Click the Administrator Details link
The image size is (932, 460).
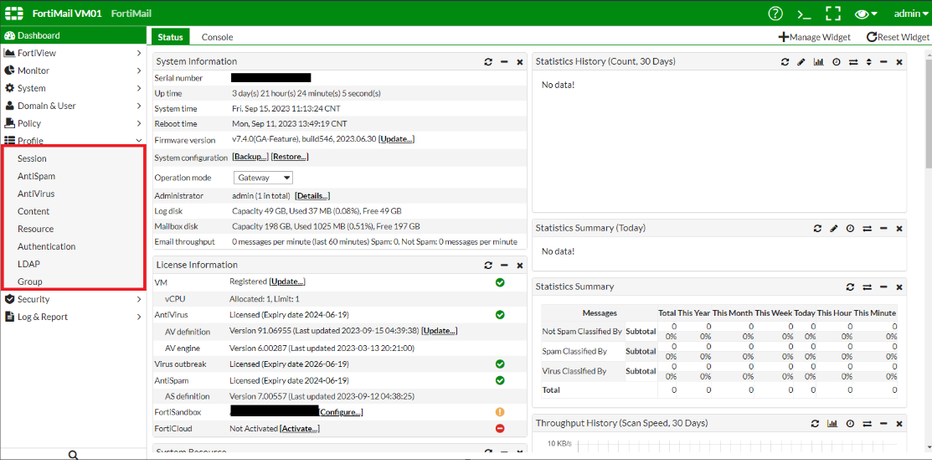(x=312, y=196)
